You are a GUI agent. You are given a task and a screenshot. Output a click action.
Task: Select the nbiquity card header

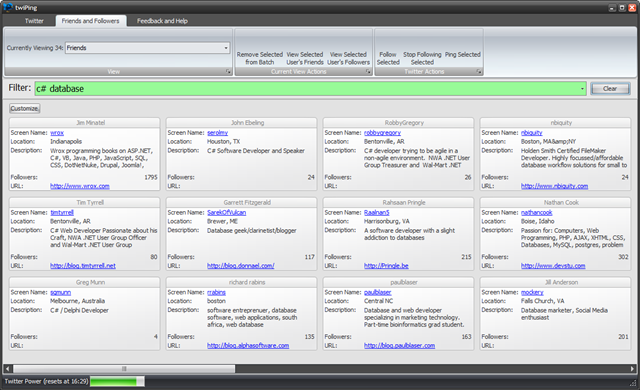[x=556, y=123]
